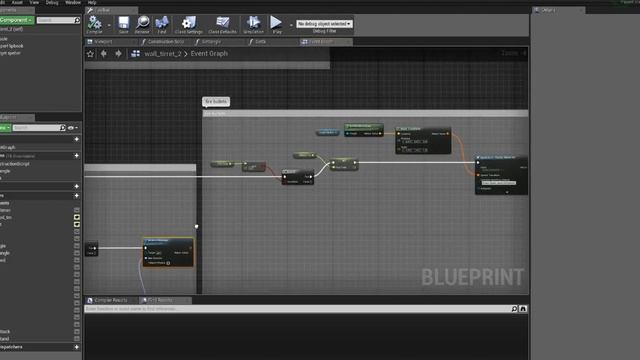Click the Event Graph breadcrumb link
640x360 pixels.
(x=209, y=53)
